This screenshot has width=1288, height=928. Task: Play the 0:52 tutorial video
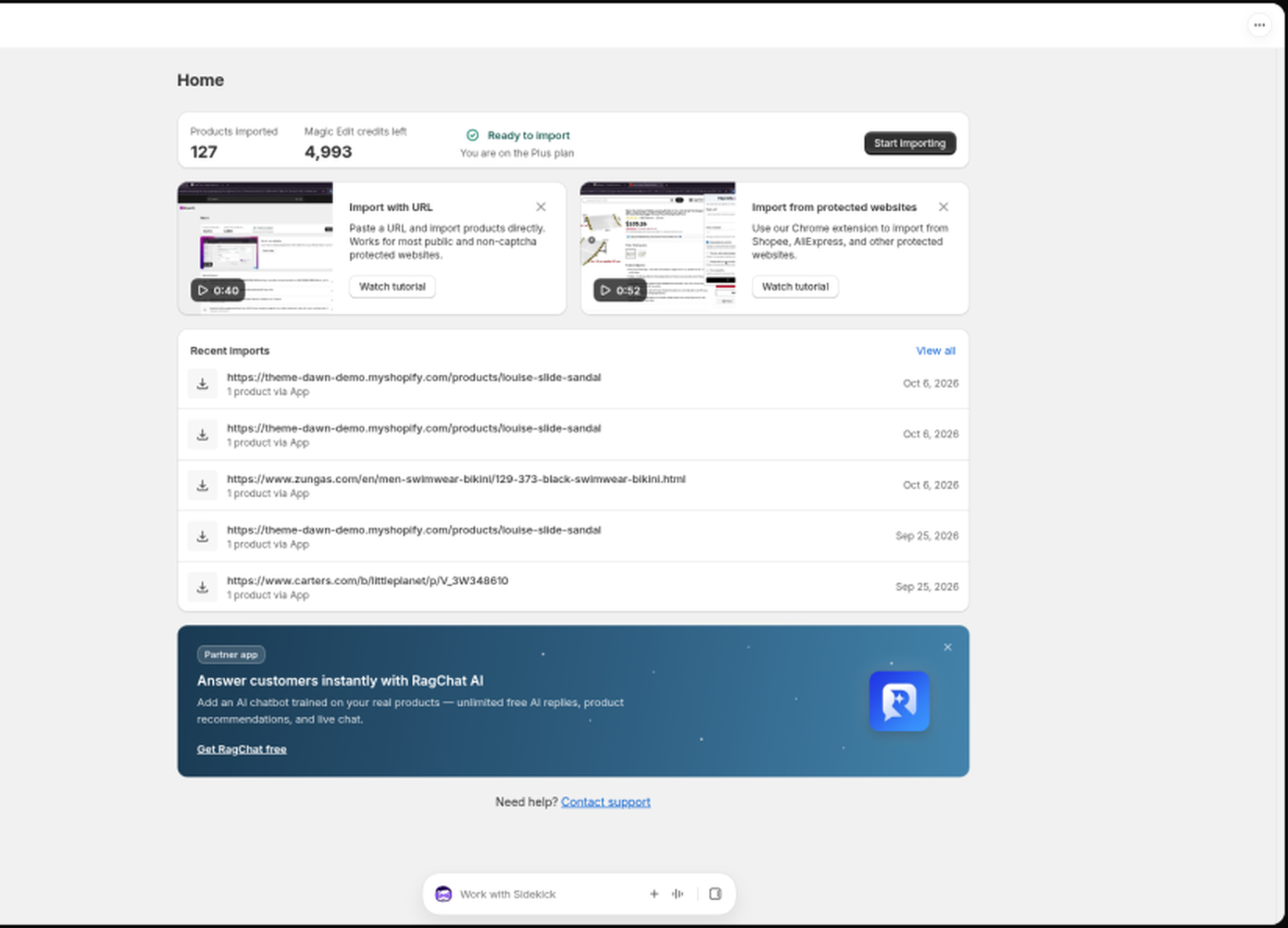pyautogui.click(x=620, y=290)
